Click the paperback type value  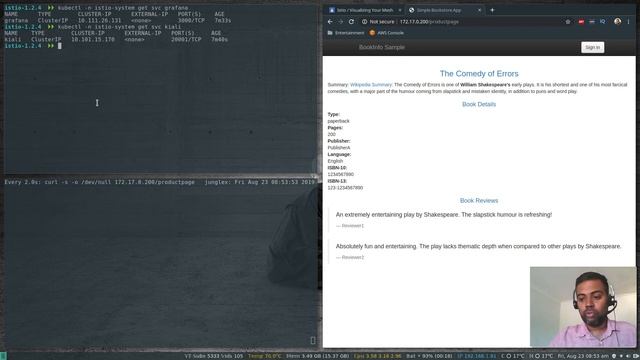pos(338,121)
